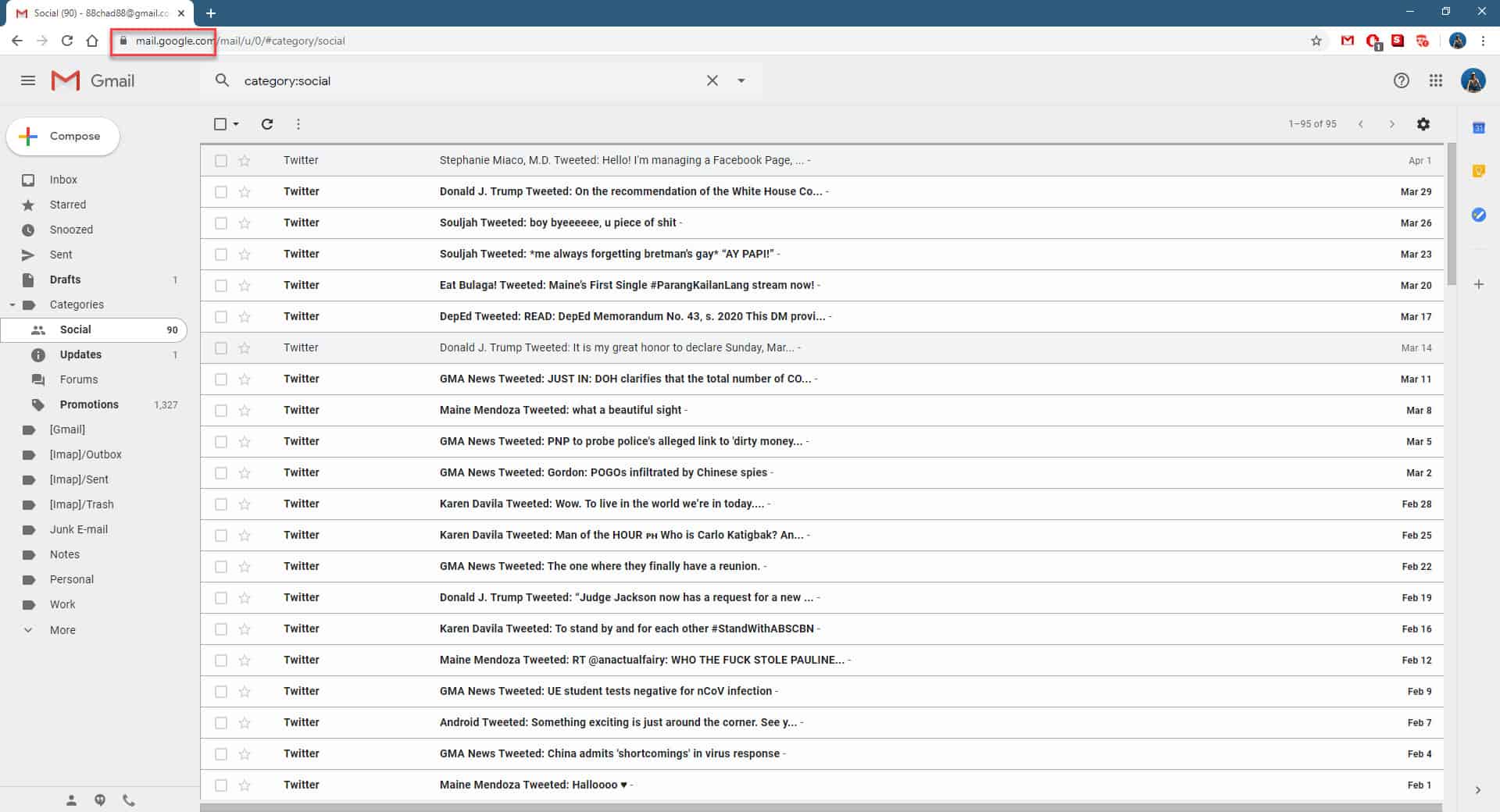Hide side panel chevron at bottom right
This screenshot has height=812, width=1500.
click(x=1477, y=790)
